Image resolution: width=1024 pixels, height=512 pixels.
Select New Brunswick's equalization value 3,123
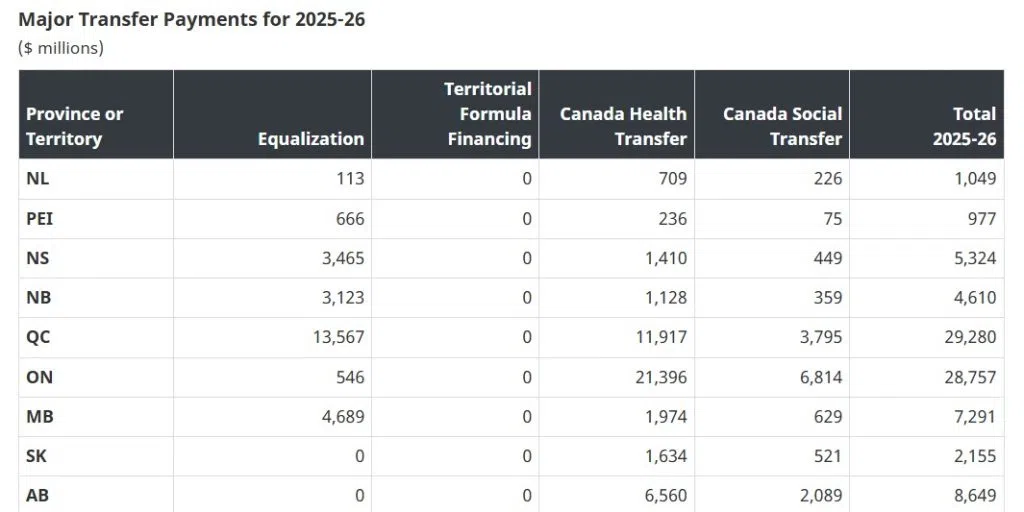[x=344, y=297]
